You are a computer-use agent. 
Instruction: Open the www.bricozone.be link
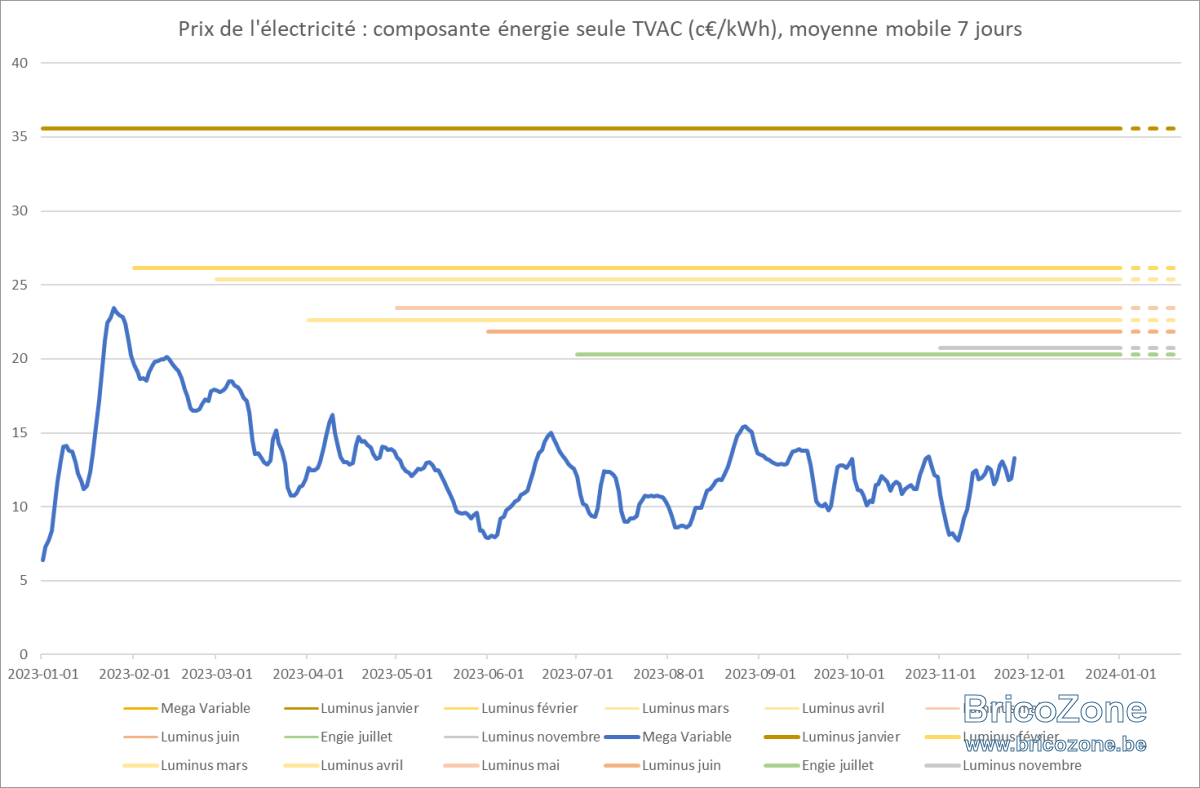pyautogui.click(x=1056, y=744)
